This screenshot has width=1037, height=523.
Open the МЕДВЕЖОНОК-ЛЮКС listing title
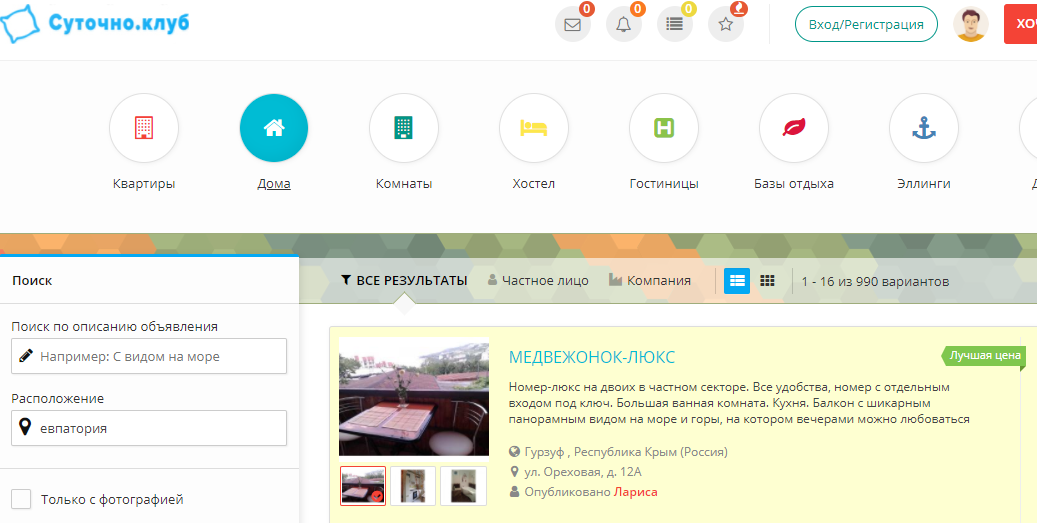(591, 358)
